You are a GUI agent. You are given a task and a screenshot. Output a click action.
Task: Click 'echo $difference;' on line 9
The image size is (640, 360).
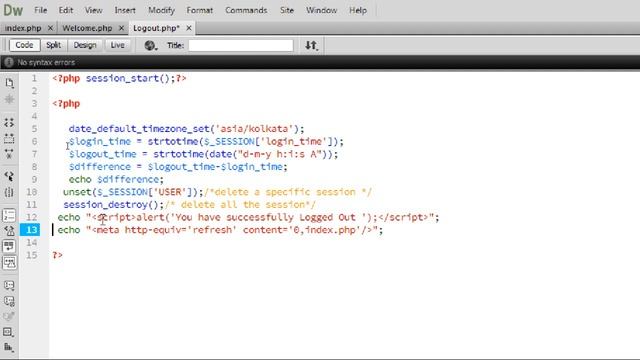point(116,180)
